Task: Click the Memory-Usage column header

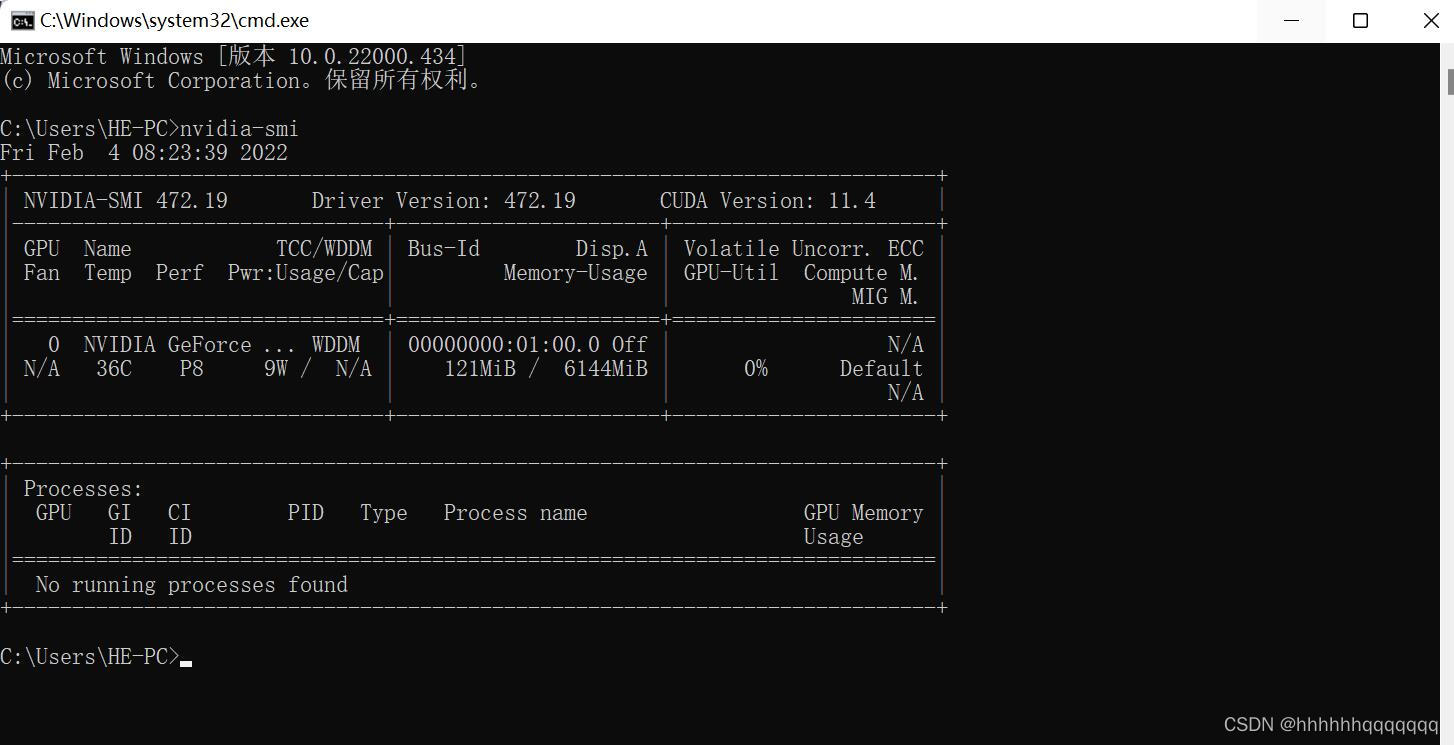Action: tap(576, 273)
